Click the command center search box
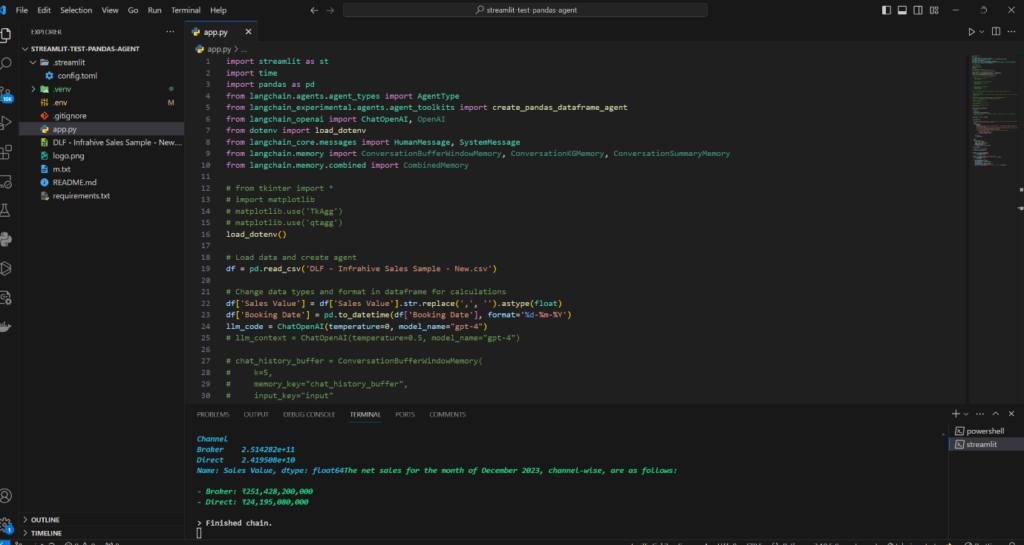1024x545 pixels. click(x=525, y=10)
